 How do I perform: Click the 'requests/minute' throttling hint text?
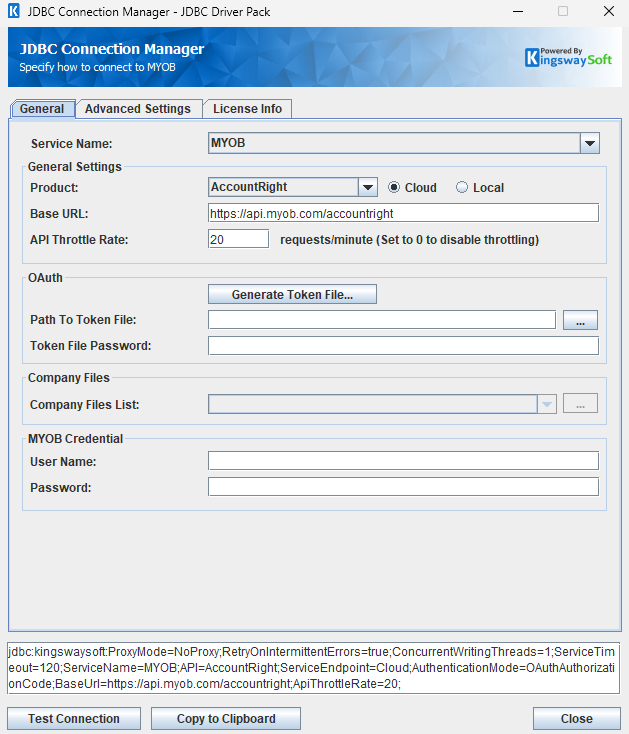(410, 240)
